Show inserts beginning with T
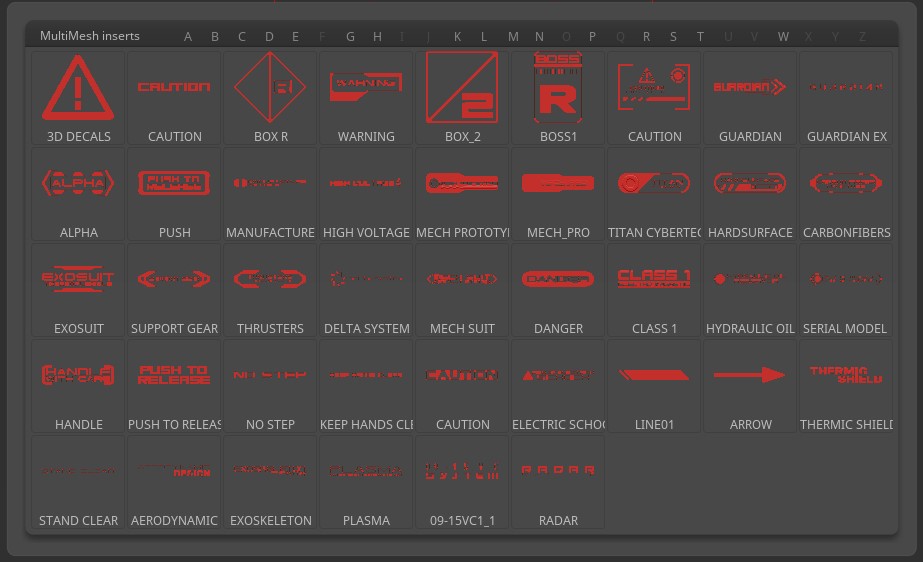 [700, 36]
